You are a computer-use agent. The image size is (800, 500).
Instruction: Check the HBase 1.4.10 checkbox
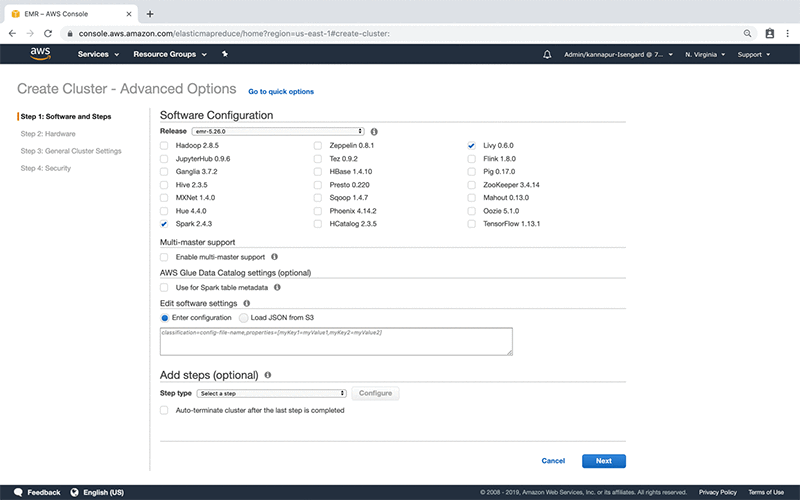point(318,171)
